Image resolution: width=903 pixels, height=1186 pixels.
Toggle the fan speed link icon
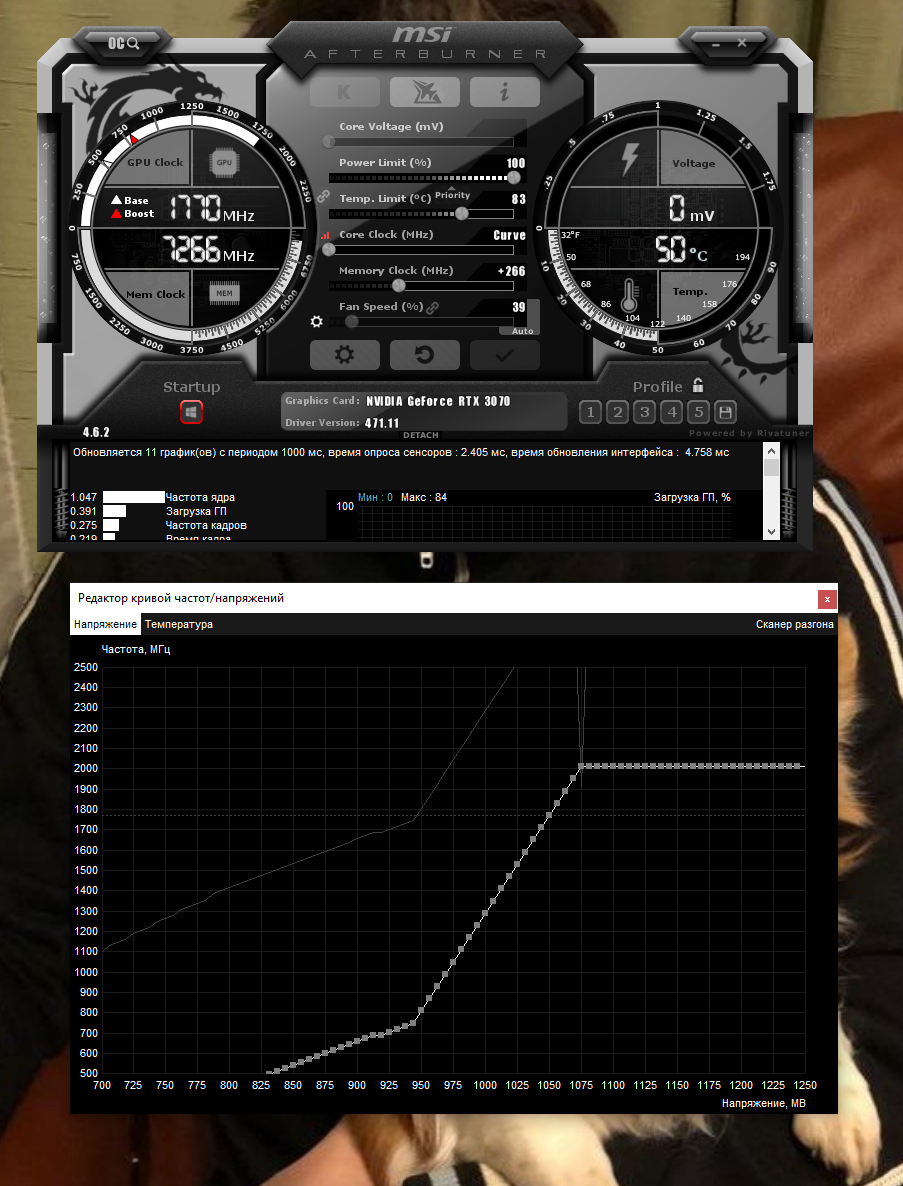tap(433, 308)
